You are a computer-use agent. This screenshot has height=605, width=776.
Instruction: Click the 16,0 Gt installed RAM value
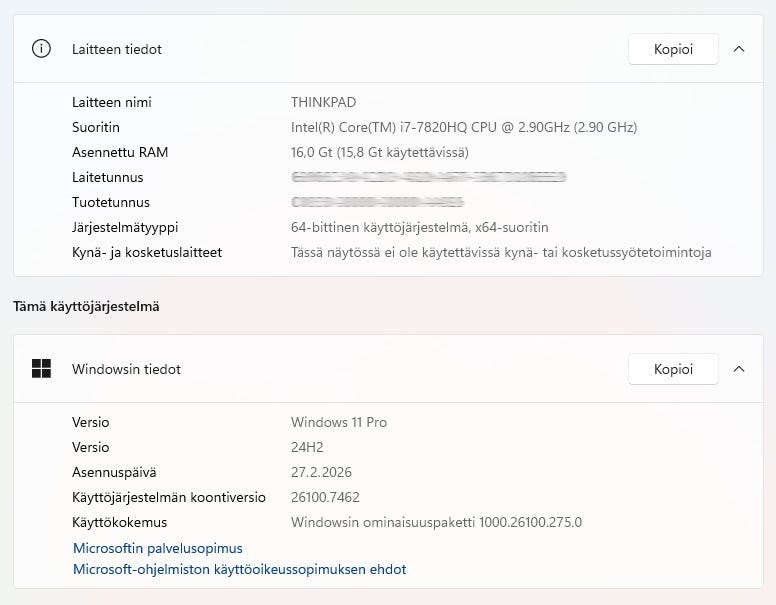click(379, 152)
